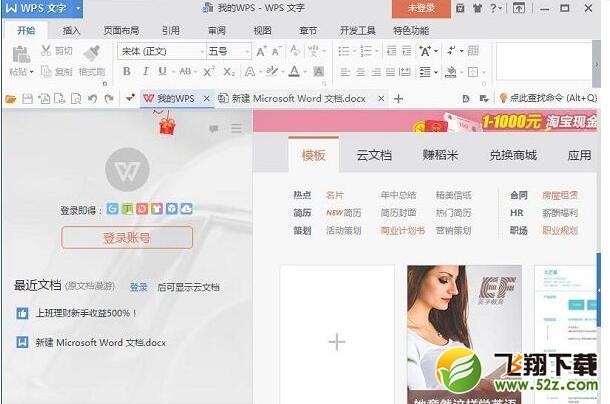Toggle Superscript X² button
Screen dimensions: 610x404
click(209, 71)
